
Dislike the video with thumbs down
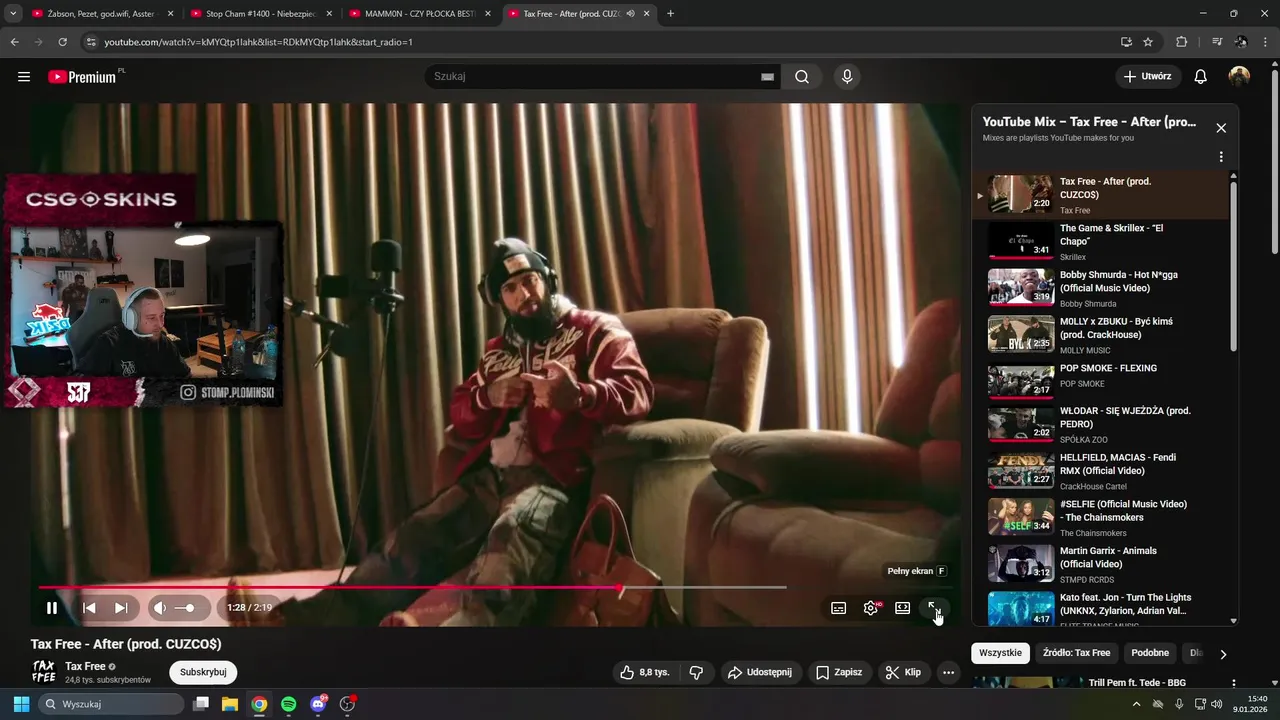[697, 672]
